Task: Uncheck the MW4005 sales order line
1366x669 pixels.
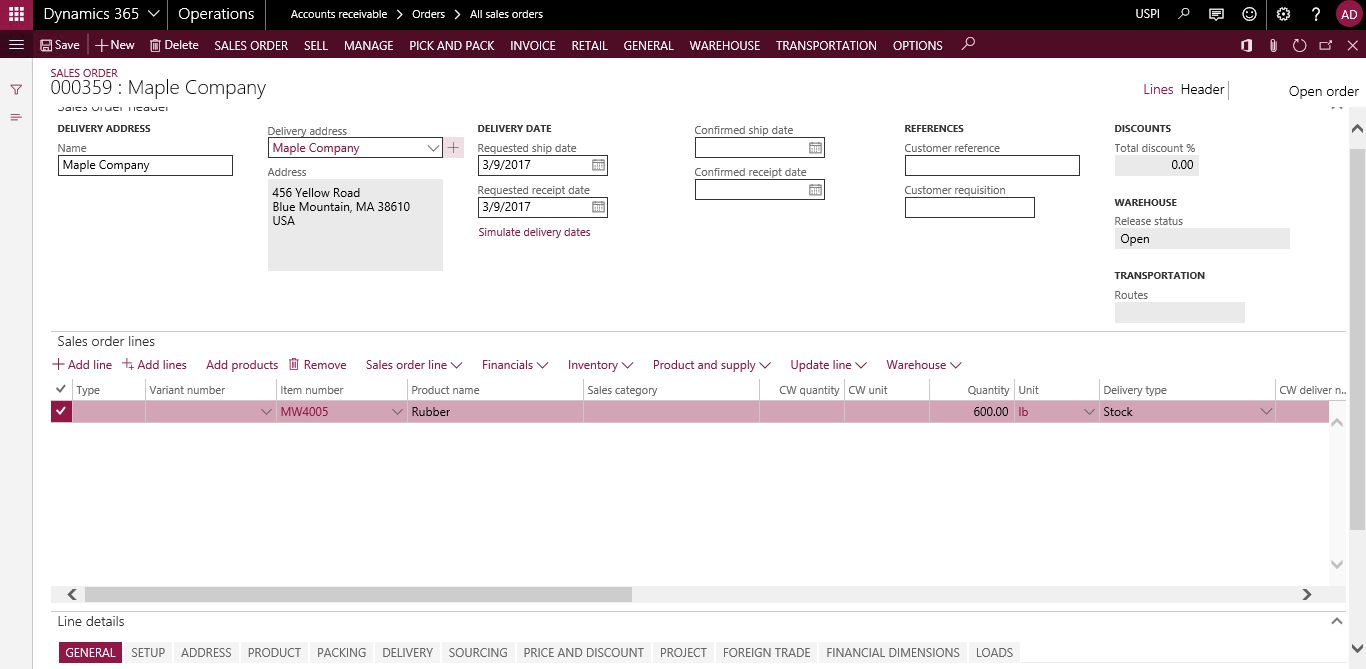Action: 61,411
